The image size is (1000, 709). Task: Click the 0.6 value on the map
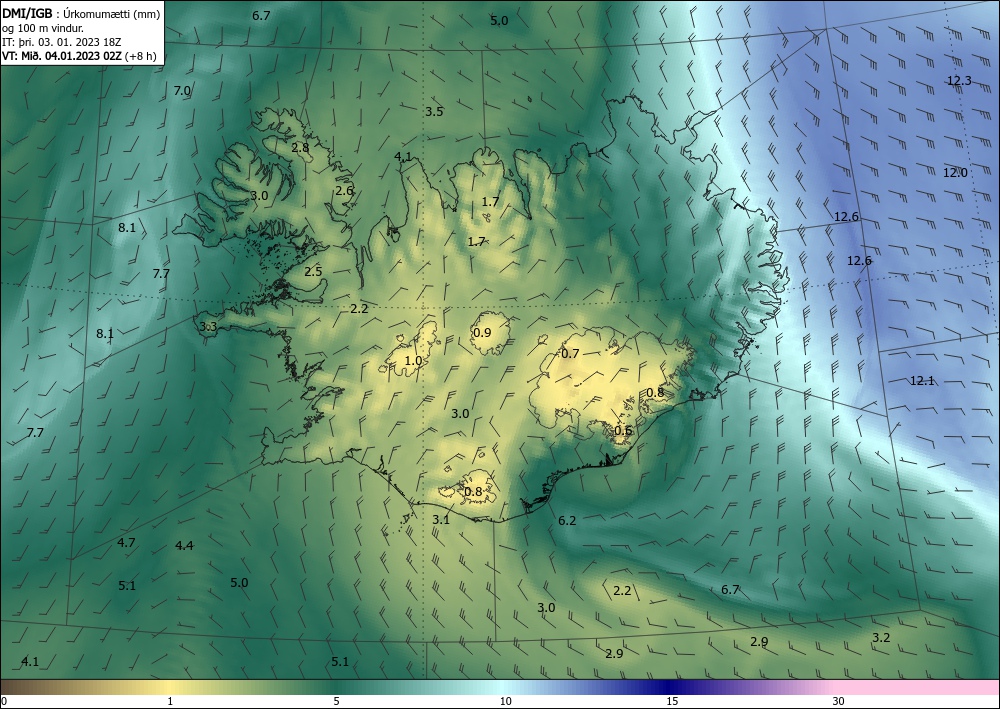point(623,430)
